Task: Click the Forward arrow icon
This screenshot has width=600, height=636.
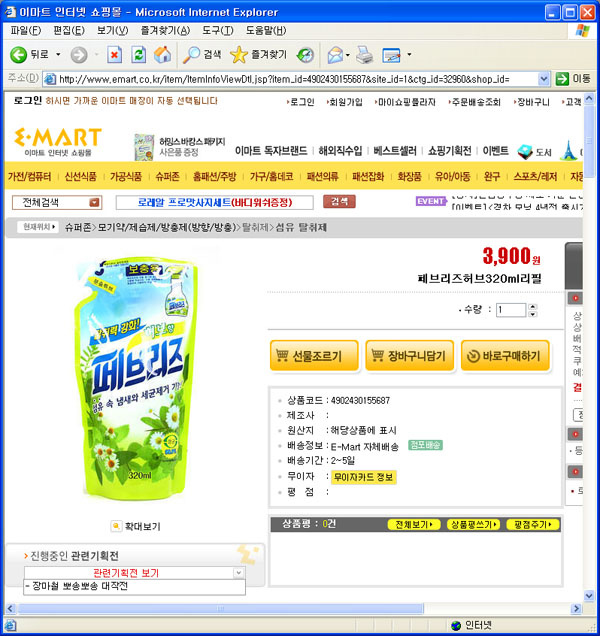Action: [x=79, y=55]
